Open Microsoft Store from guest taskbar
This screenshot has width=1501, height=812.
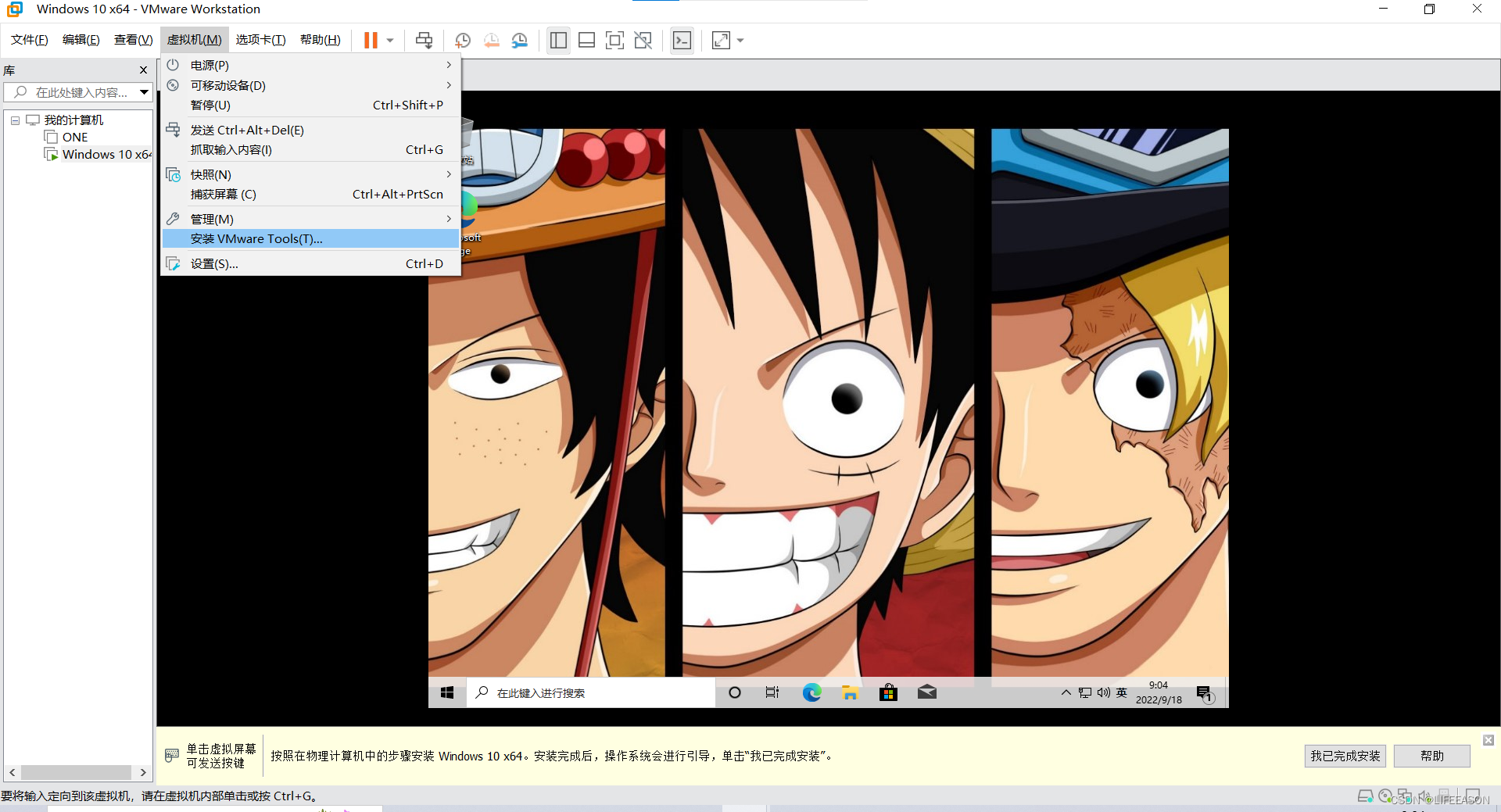[888, 692]
